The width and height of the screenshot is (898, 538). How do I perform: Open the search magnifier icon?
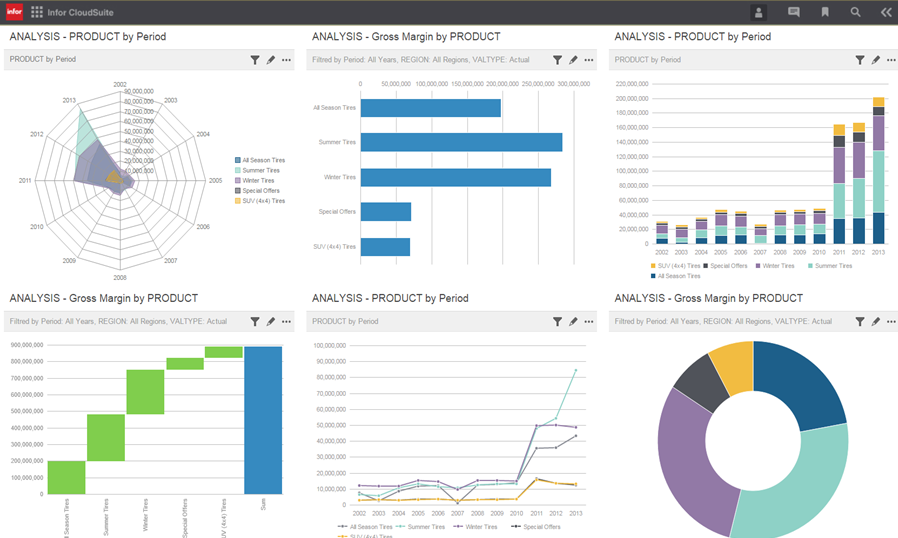coord(855,12)
